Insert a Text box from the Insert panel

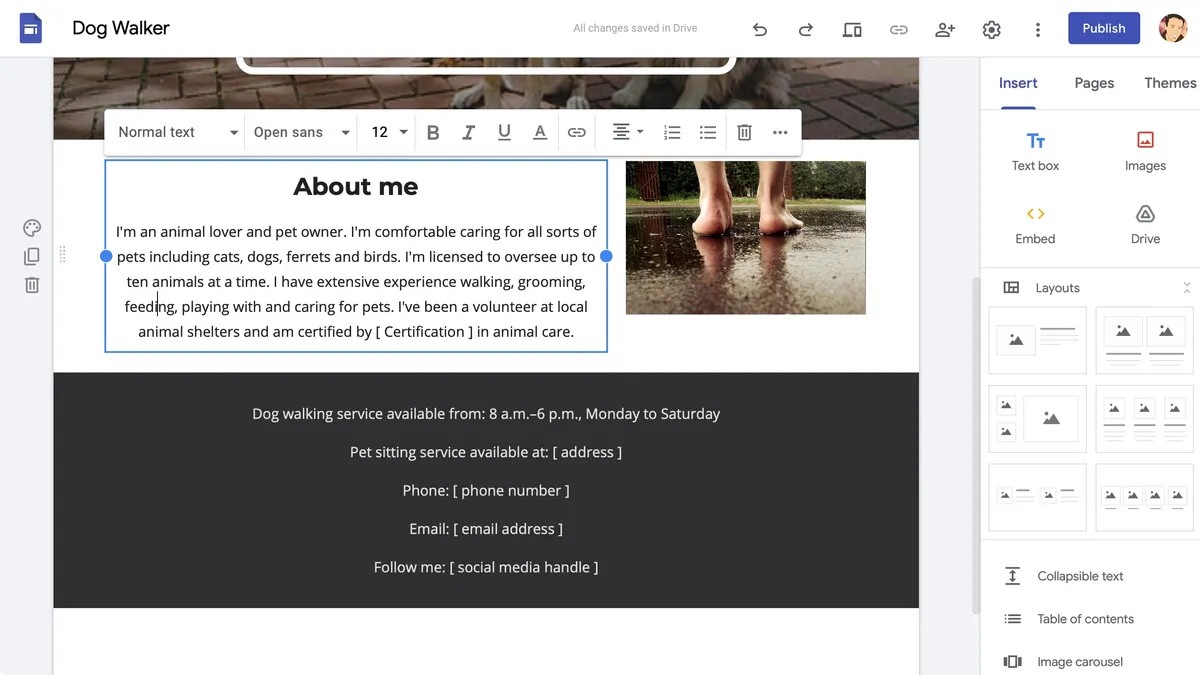click(x=1034, y=150)
